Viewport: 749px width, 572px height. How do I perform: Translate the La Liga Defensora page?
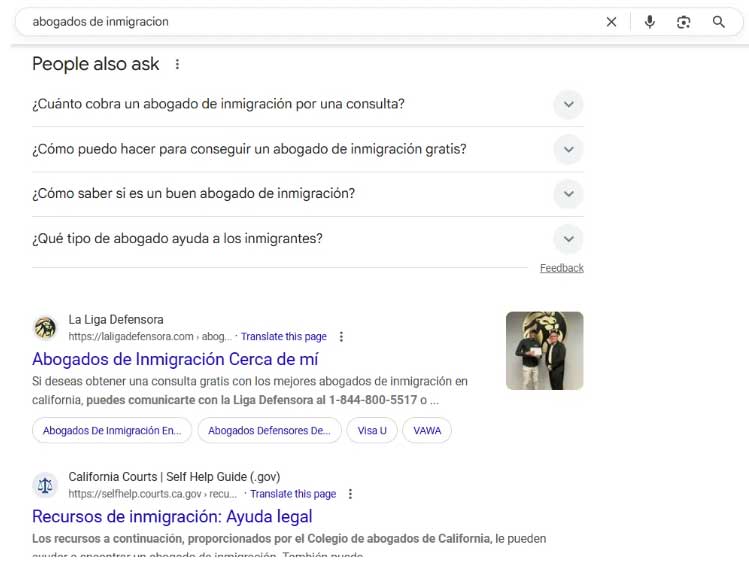point(283,337)
